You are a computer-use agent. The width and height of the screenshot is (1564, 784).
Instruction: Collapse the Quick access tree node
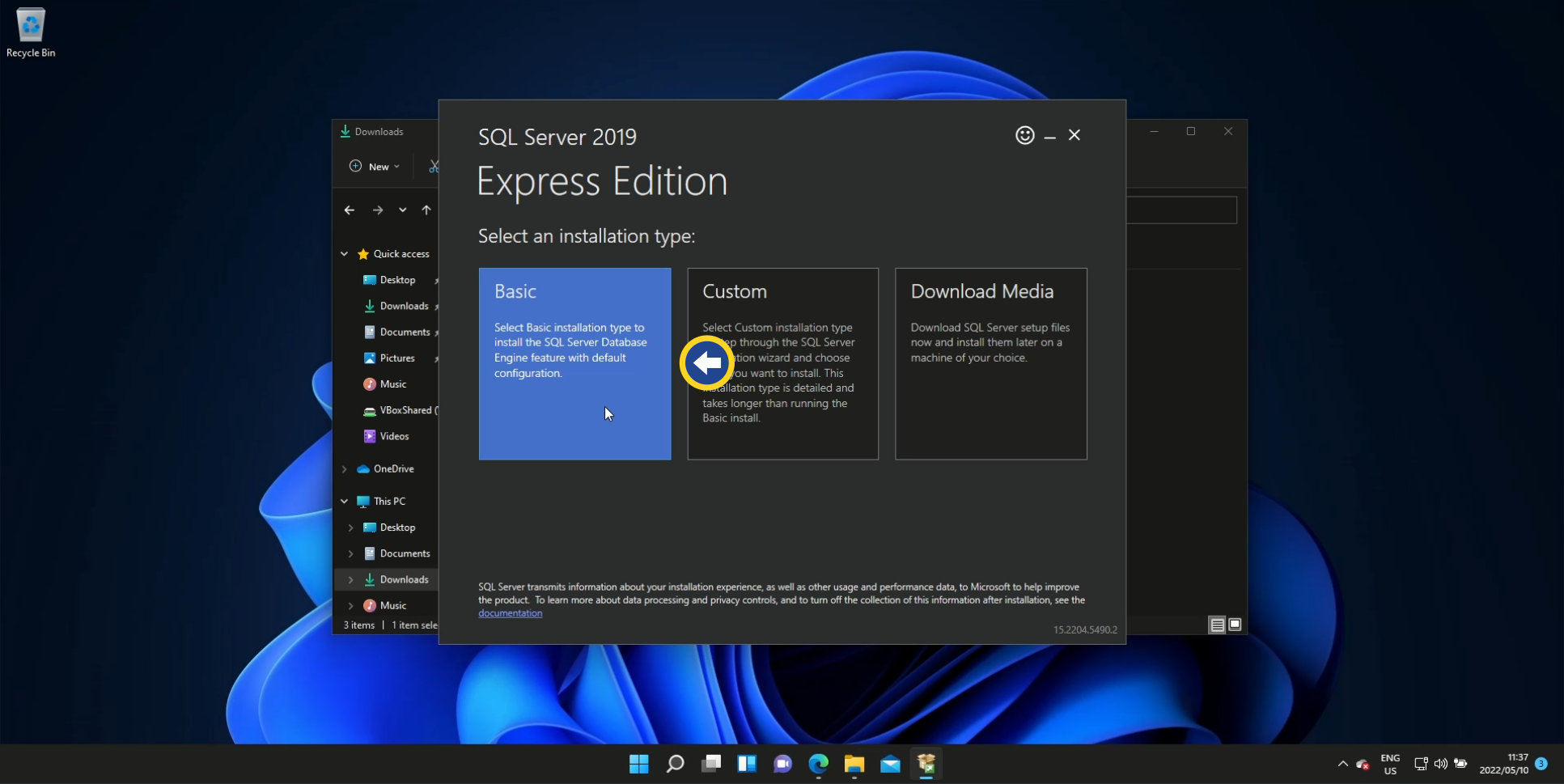point(345,254)
